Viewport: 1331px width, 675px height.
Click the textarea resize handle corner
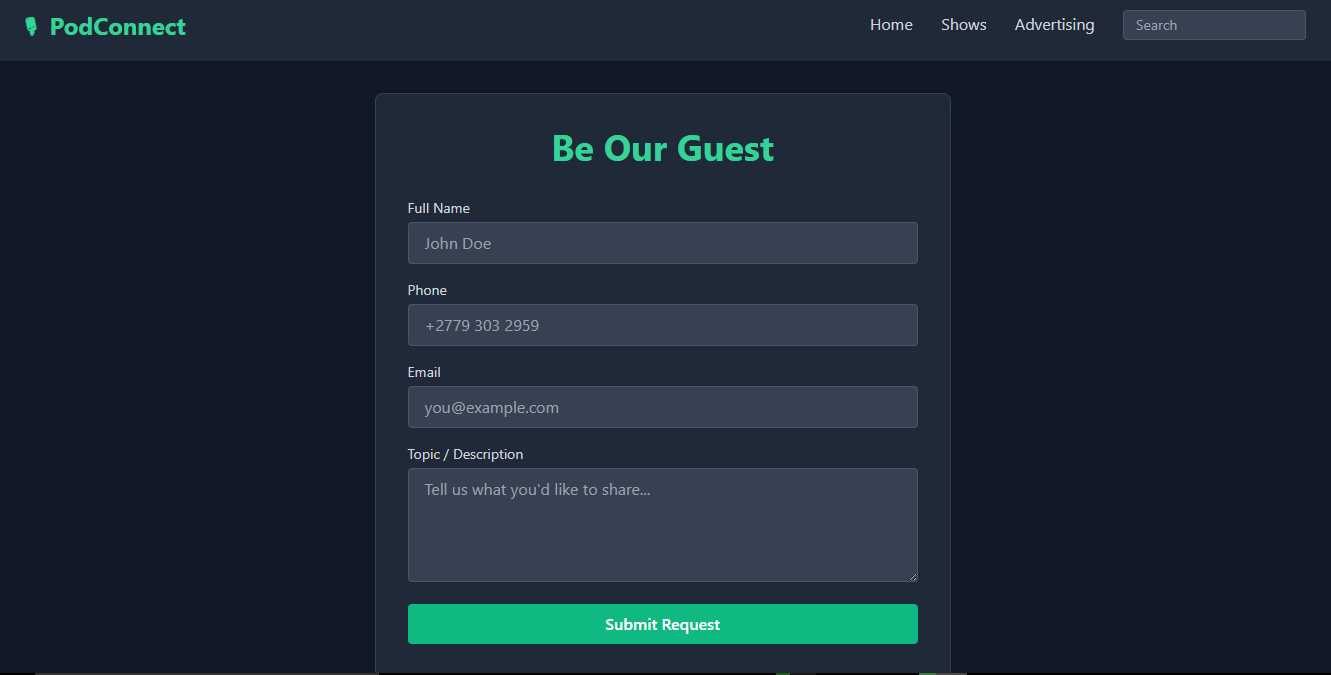(x=912, y=576)
